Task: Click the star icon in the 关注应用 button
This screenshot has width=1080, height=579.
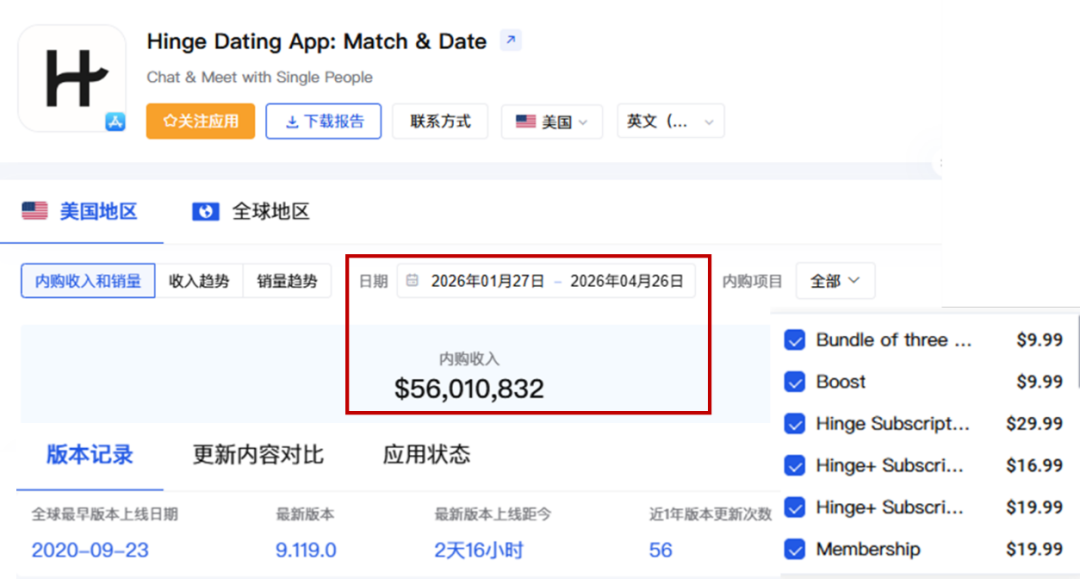Action: click(x=169, y=121)
